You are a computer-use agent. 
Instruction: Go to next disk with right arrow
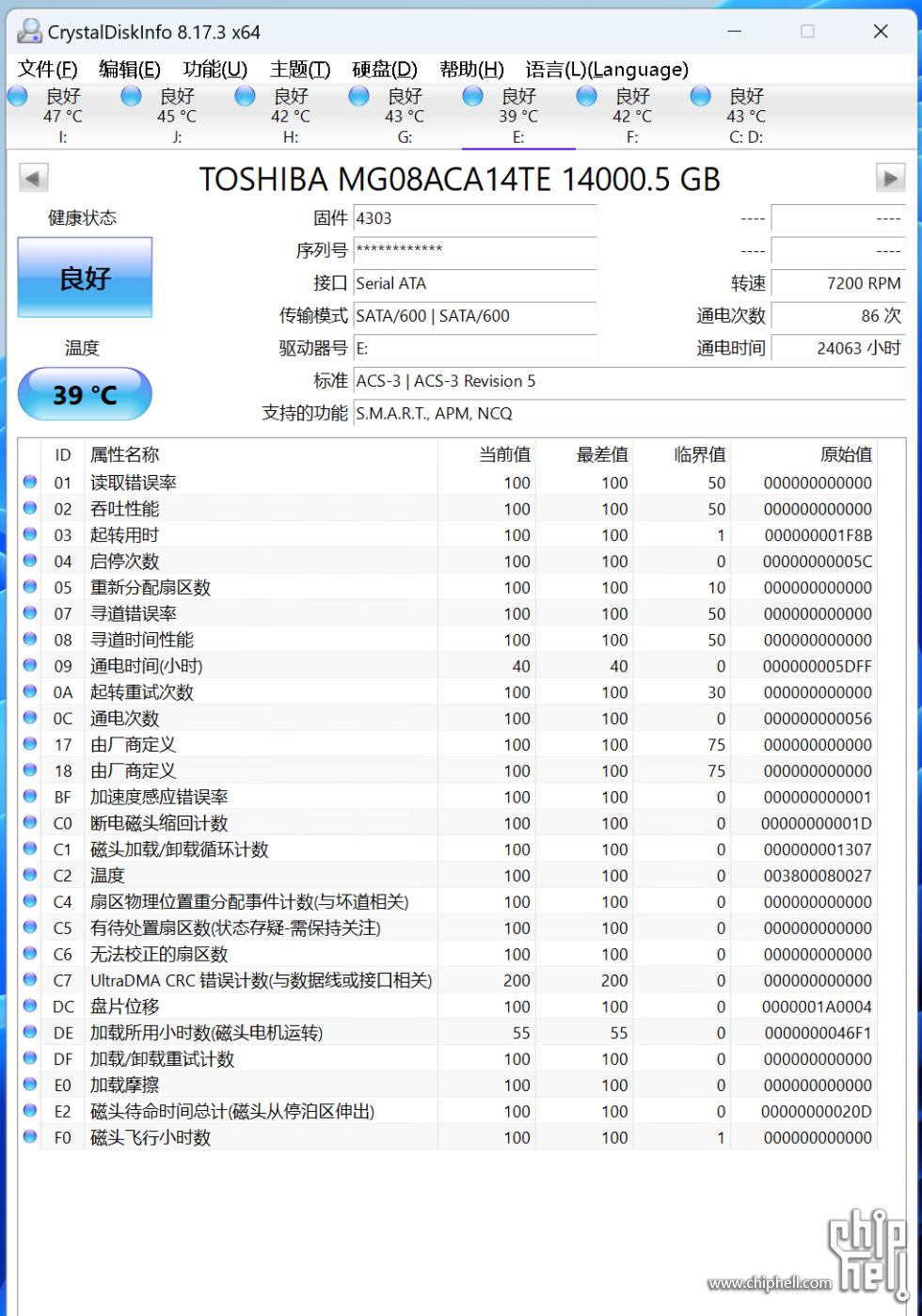click(x=890, y=177)
